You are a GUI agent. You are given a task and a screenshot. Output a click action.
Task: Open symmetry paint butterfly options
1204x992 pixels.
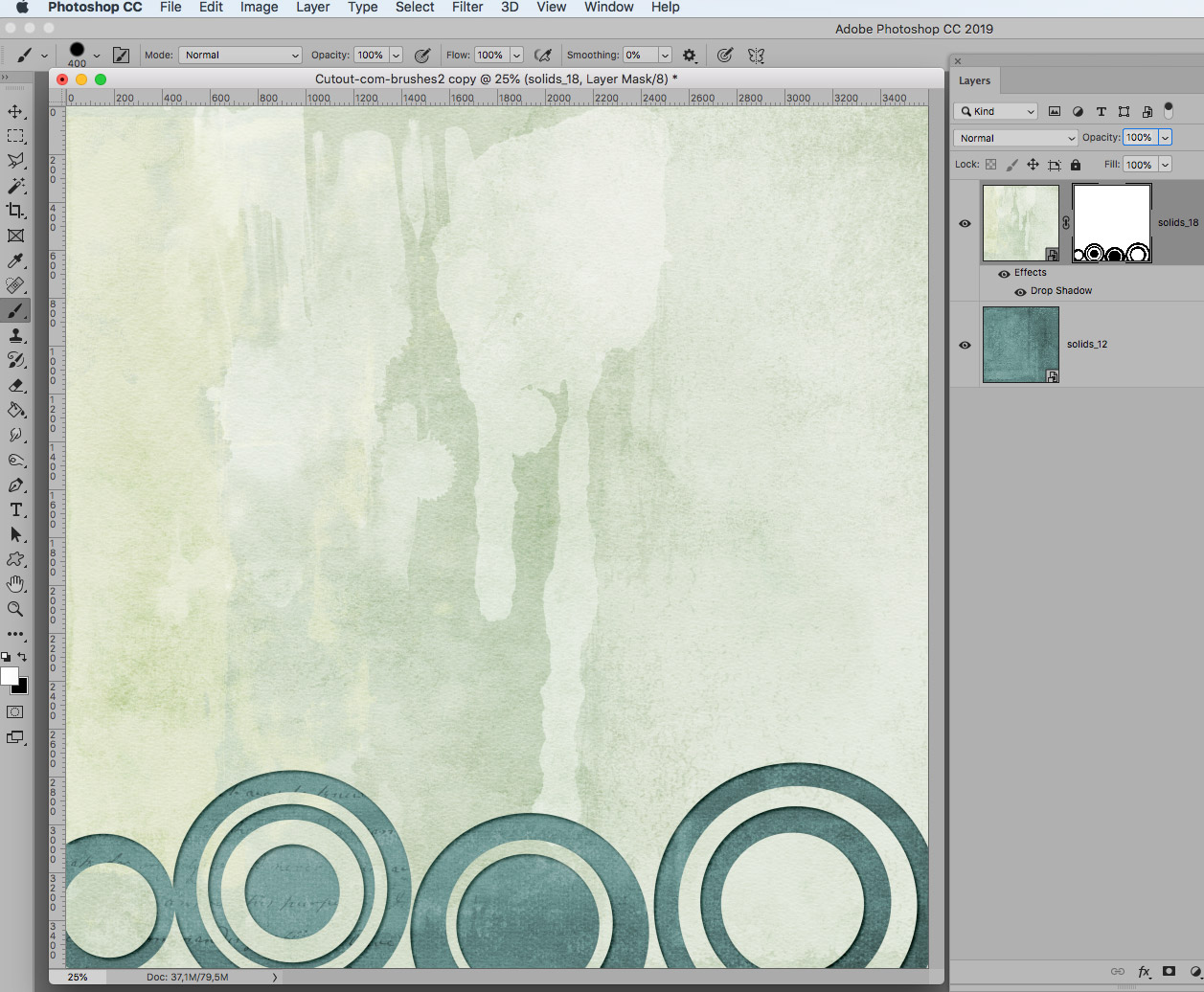click(x=756, y=56)
